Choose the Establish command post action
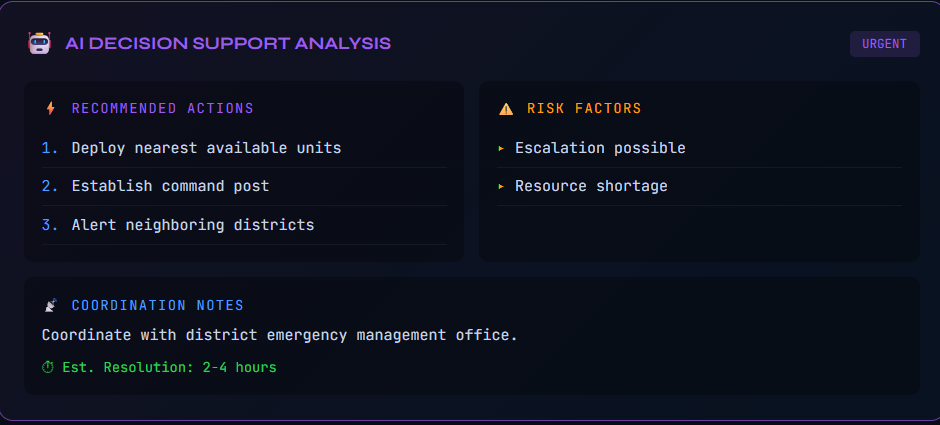 170,186
